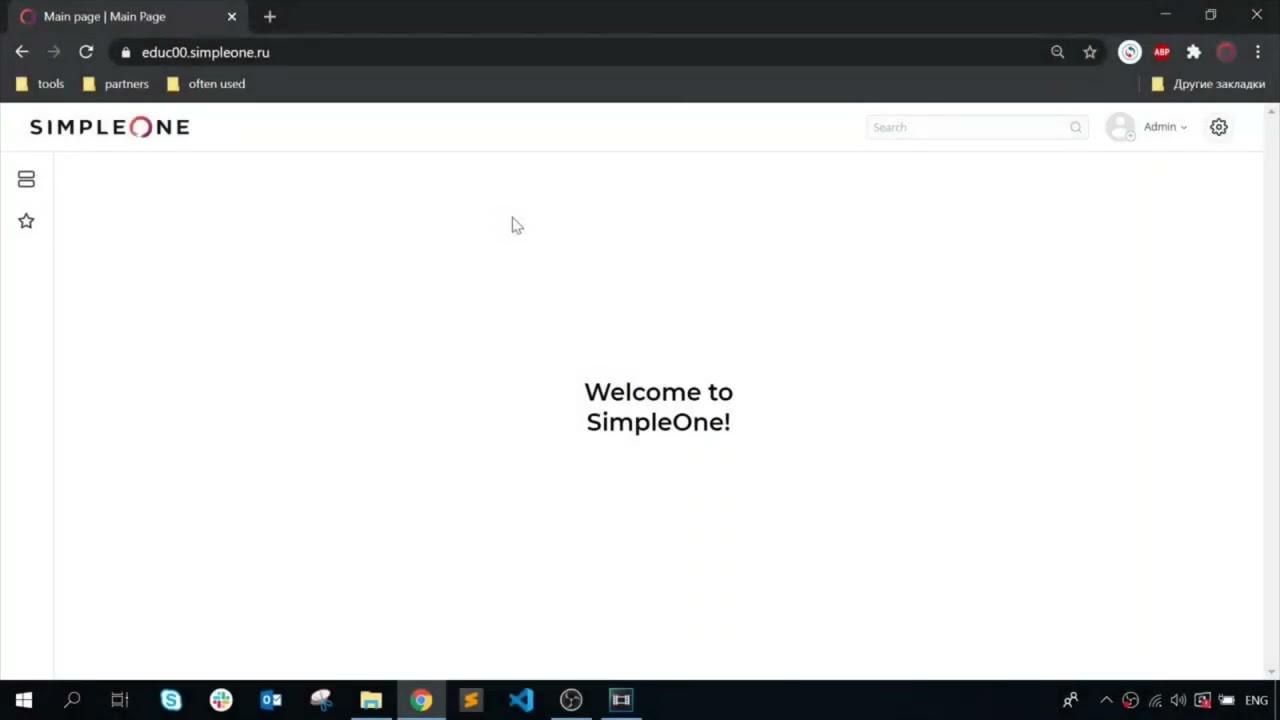Open Visual Studio Code from taskbar
Screen dimensions: 1280x720
[x=521, y=700]
